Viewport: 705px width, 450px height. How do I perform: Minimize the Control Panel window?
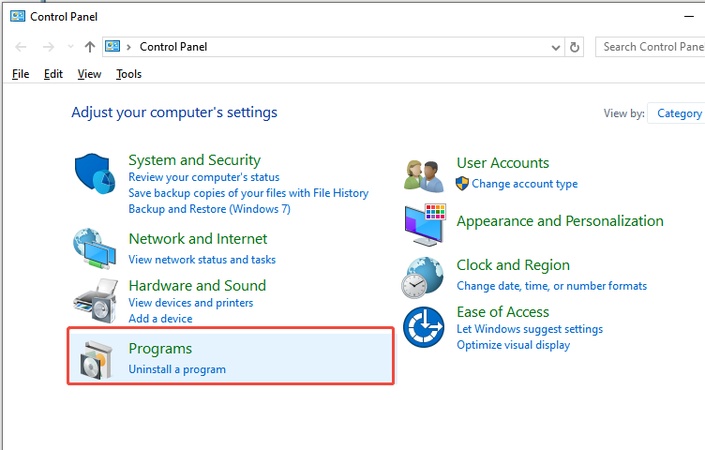point(689,17)
